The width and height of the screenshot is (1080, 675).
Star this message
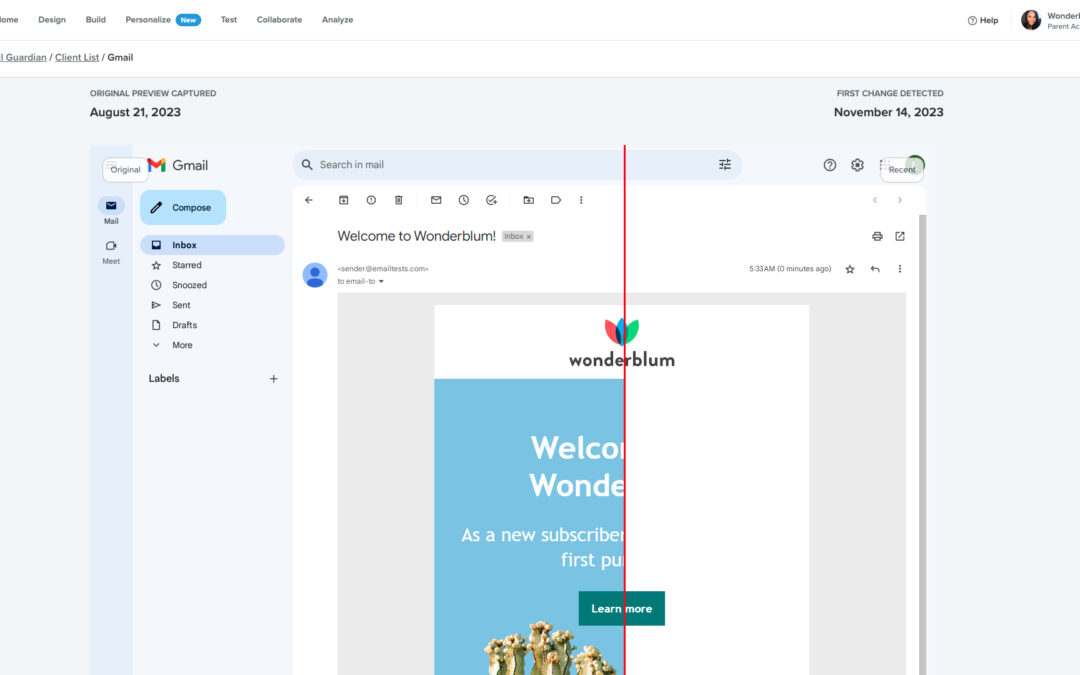tap(850, 269)
